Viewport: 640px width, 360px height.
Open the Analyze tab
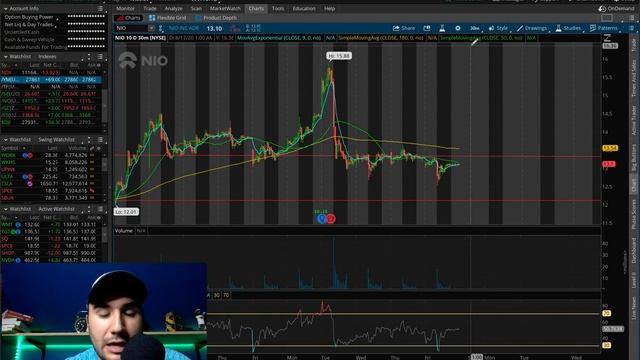point(173,8)
